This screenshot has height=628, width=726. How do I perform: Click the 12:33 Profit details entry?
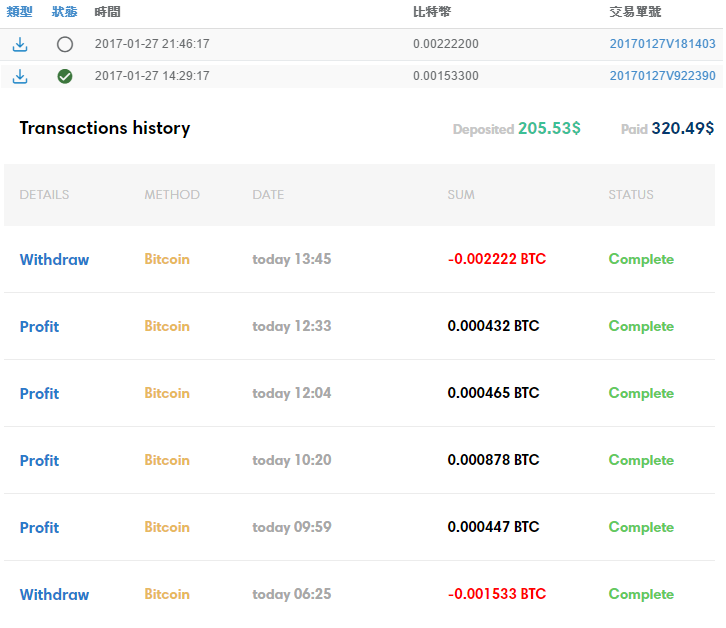tap(39, 327)
